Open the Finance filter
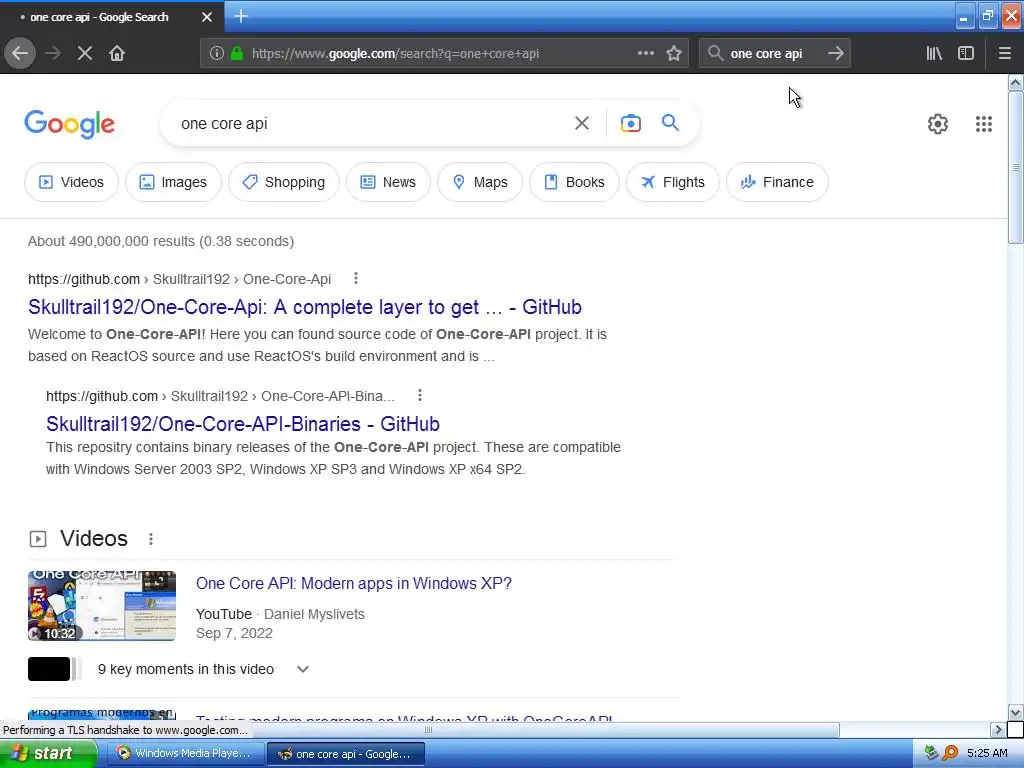Screen dimensions: 1024x768 [x=777, y=182]
